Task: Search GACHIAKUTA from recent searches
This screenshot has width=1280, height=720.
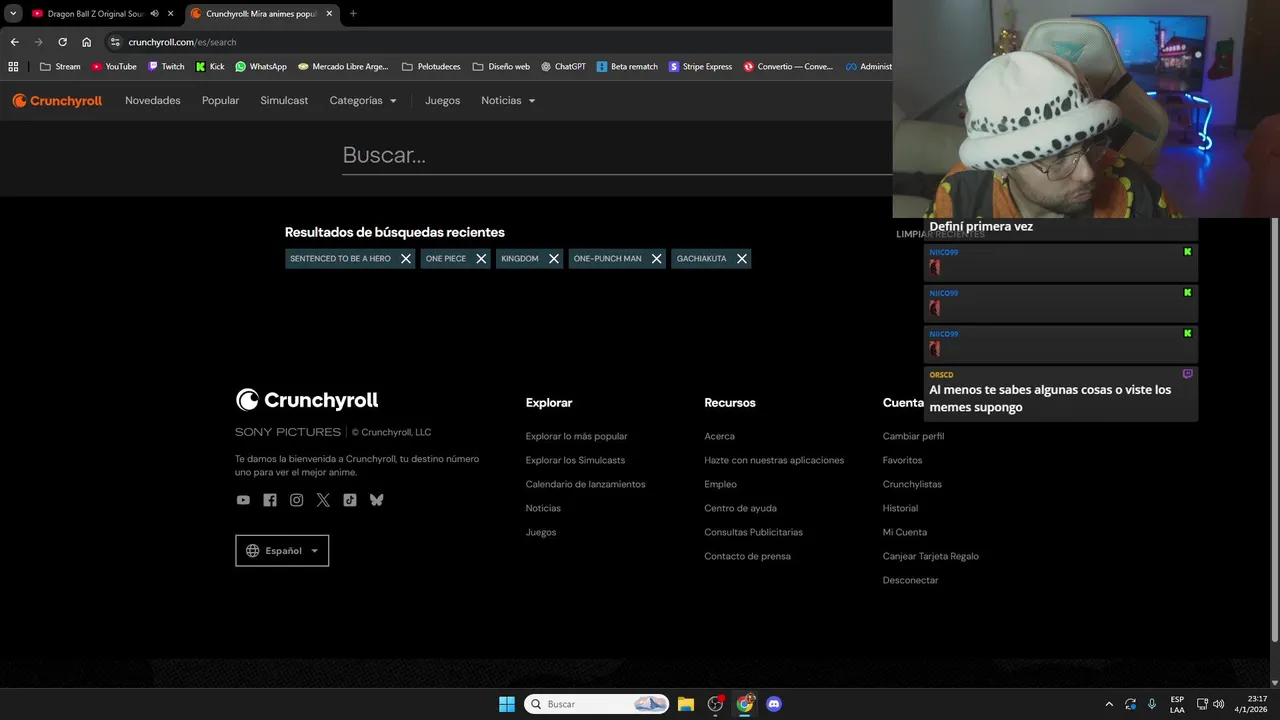Action: pyautogui.click(x=701, y=259)
